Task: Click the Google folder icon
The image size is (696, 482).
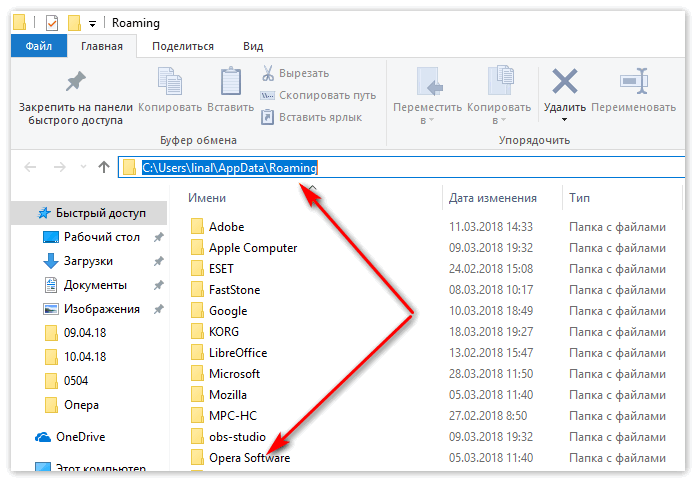Action: point(197,310)
